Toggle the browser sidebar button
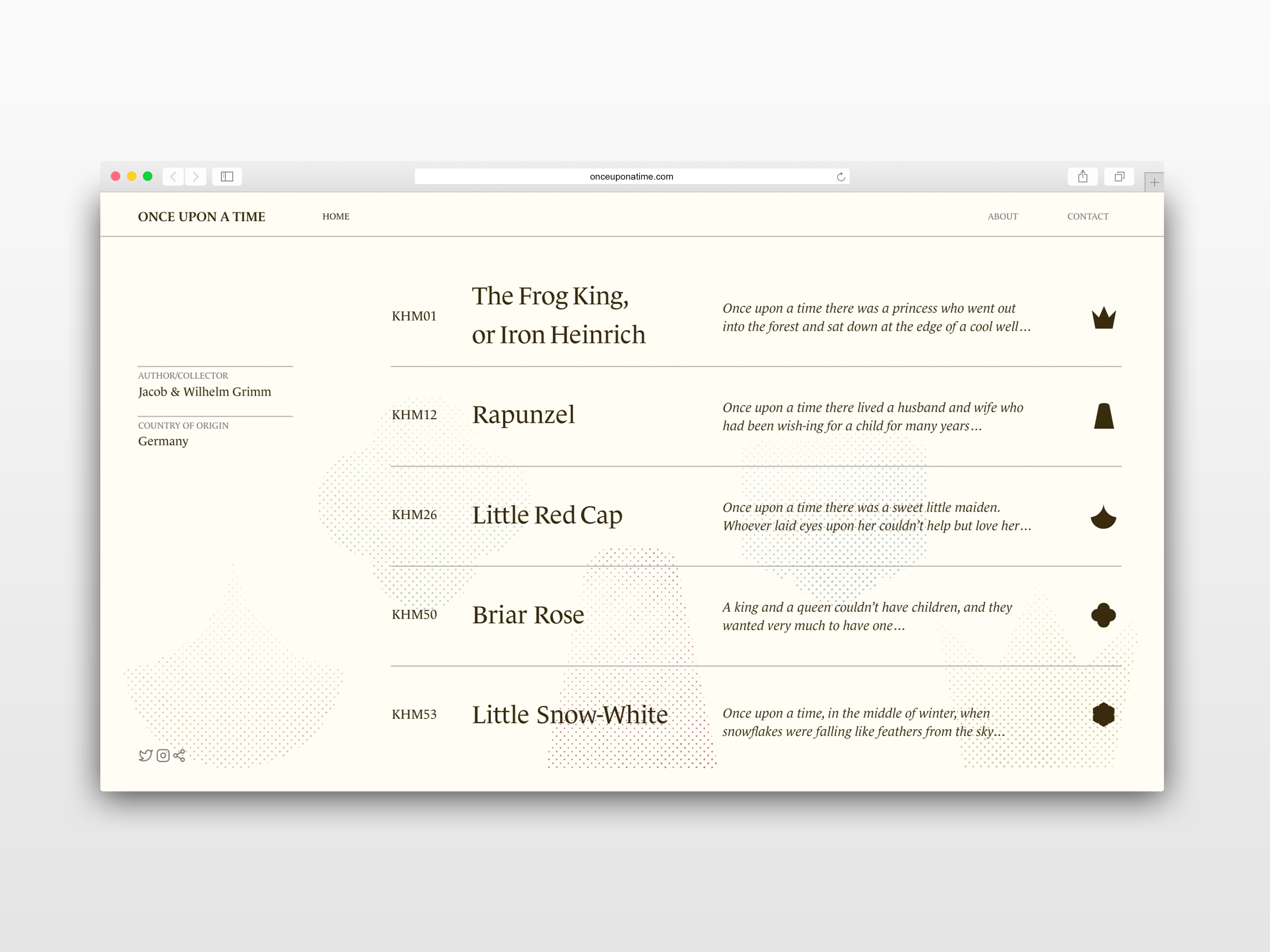The height and width of the screenshot is (952, 1270). tap(227, 176)
